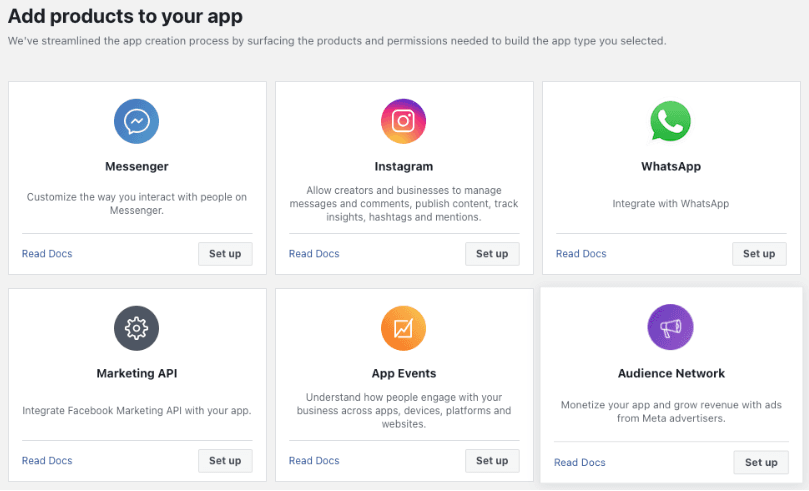Click the Messenger product icon
This screenshot has width=809, height=491.
pyautogui.click(x=137, y=121)
